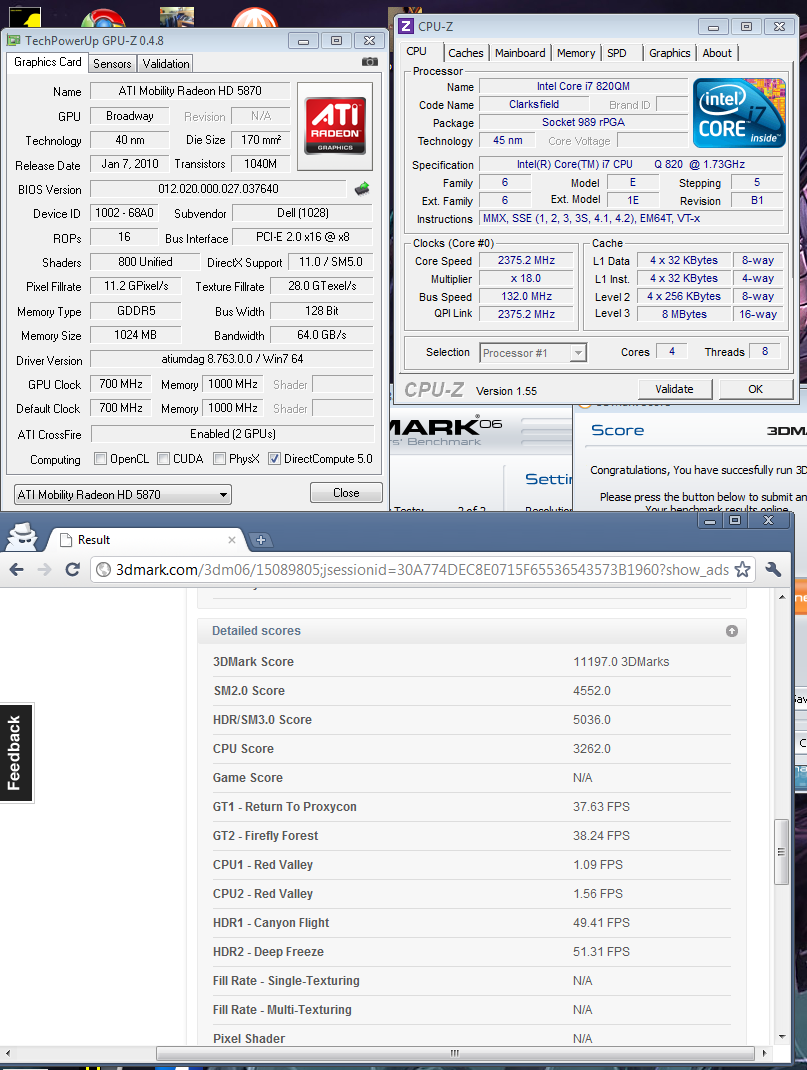Screen dimensions: 807x1070
Task: Click the vertical scrollbar thumb in Chrome
Action: click(x=781, y=852)
